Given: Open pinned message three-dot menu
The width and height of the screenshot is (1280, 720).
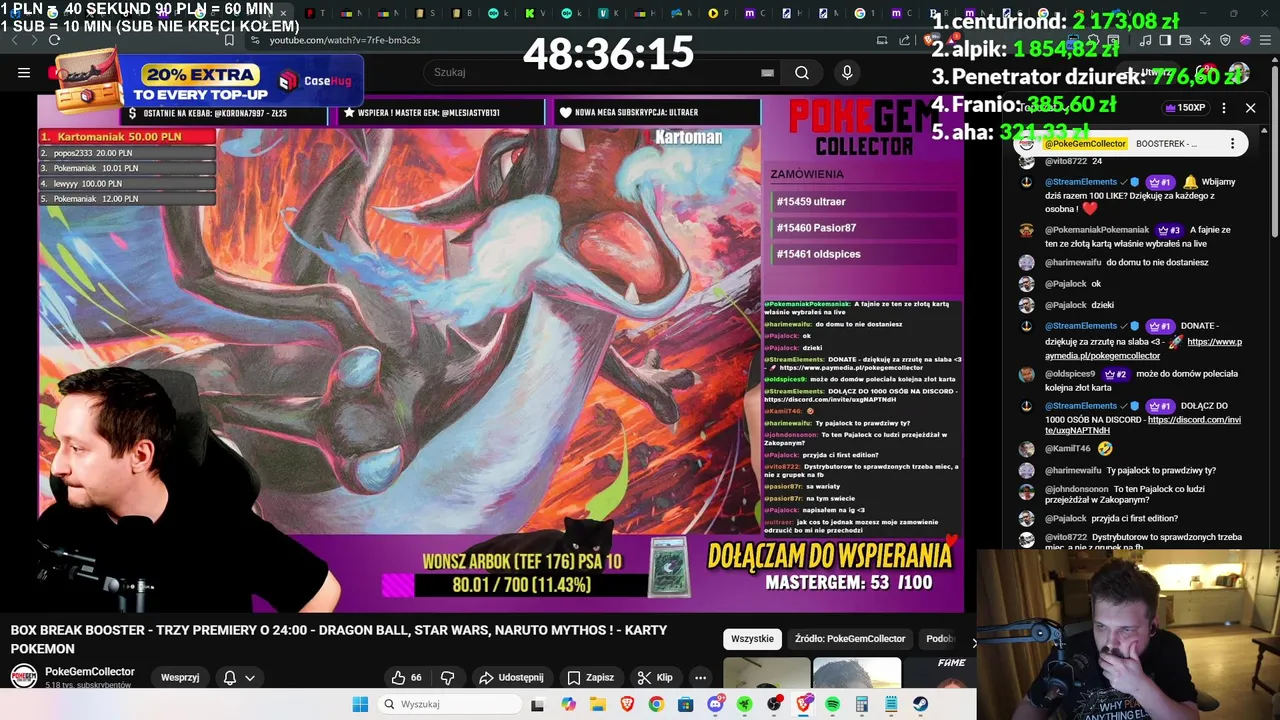Looking at the screenshot, I should click(x=1232, y=144).
